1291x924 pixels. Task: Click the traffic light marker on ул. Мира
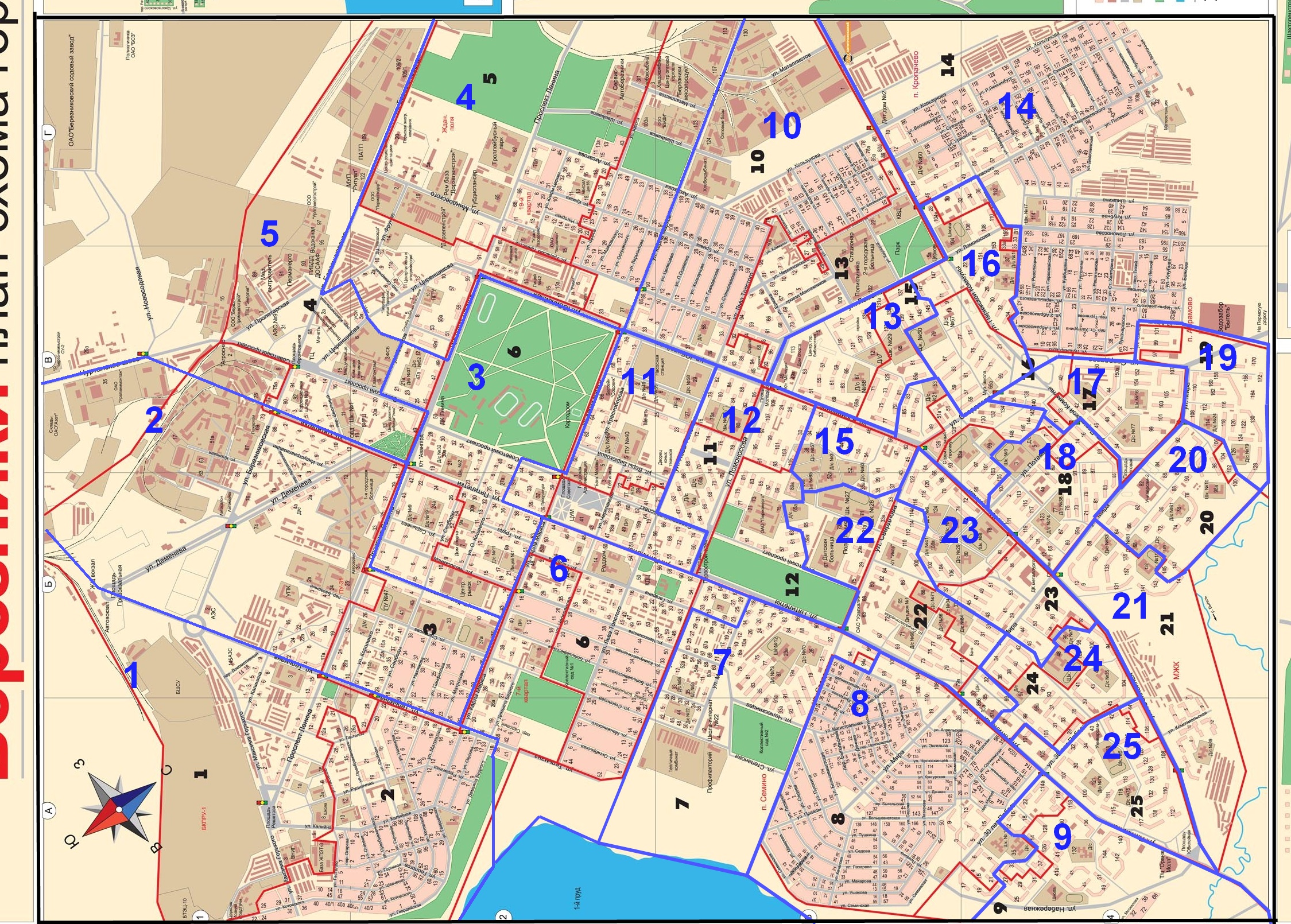point(962,693)
